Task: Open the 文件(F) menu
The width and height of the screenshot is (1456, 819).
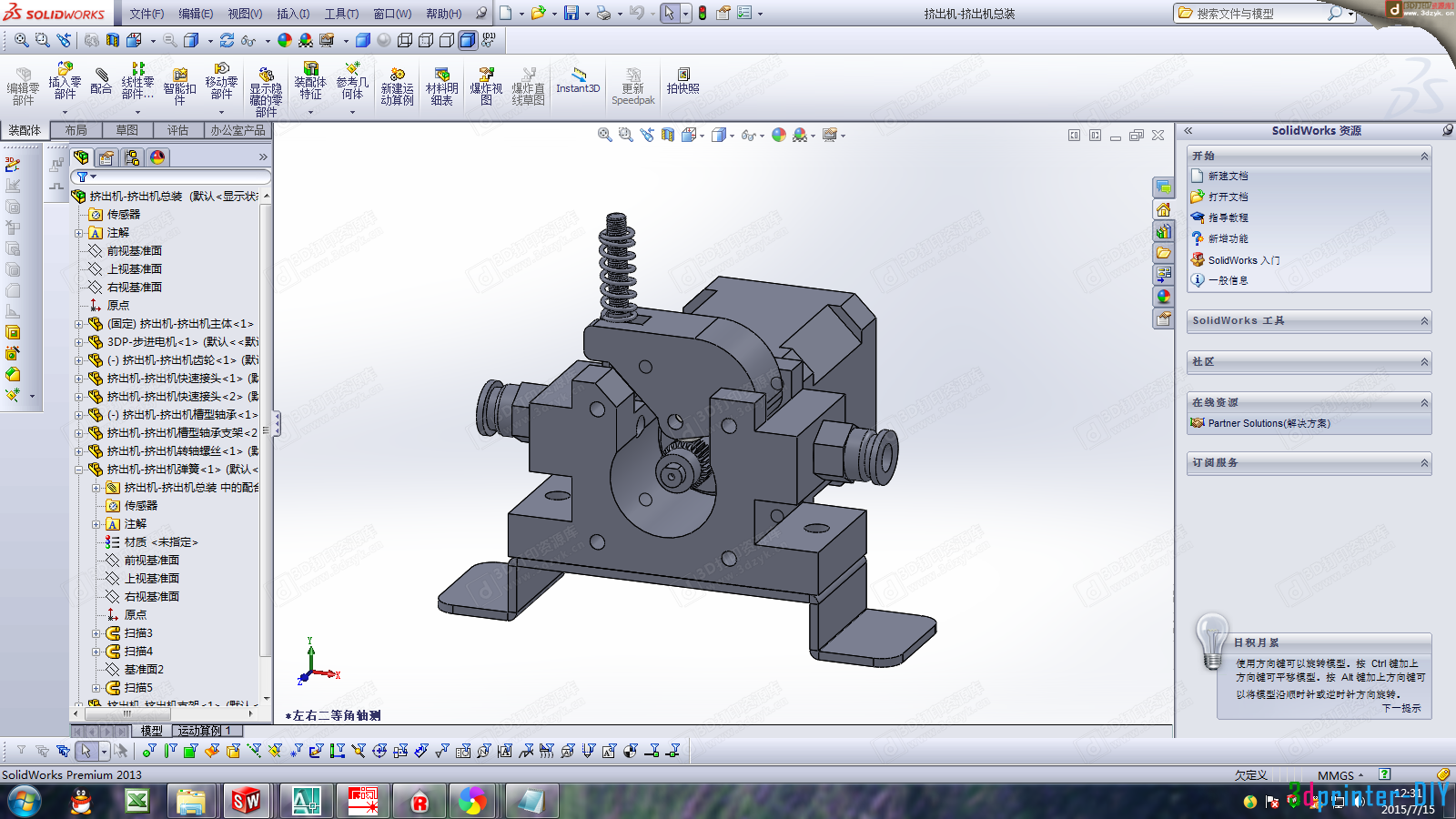Action: [x=147, y=14]
